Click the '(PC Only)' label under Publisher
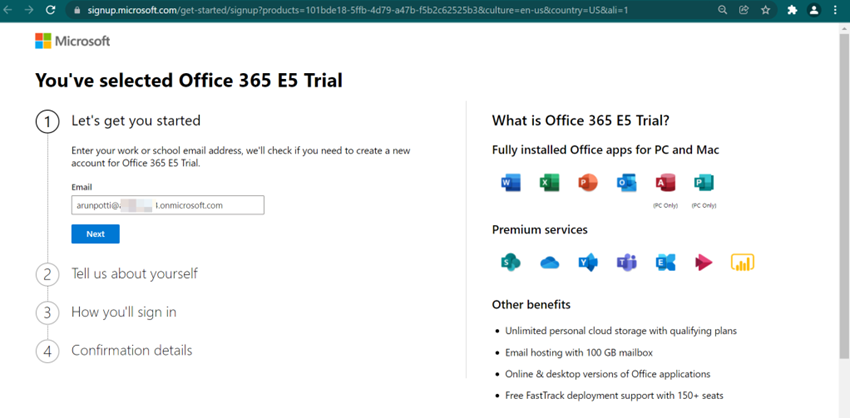The width and height of the screenshot is (850, 418). click(x=704, y=206)
